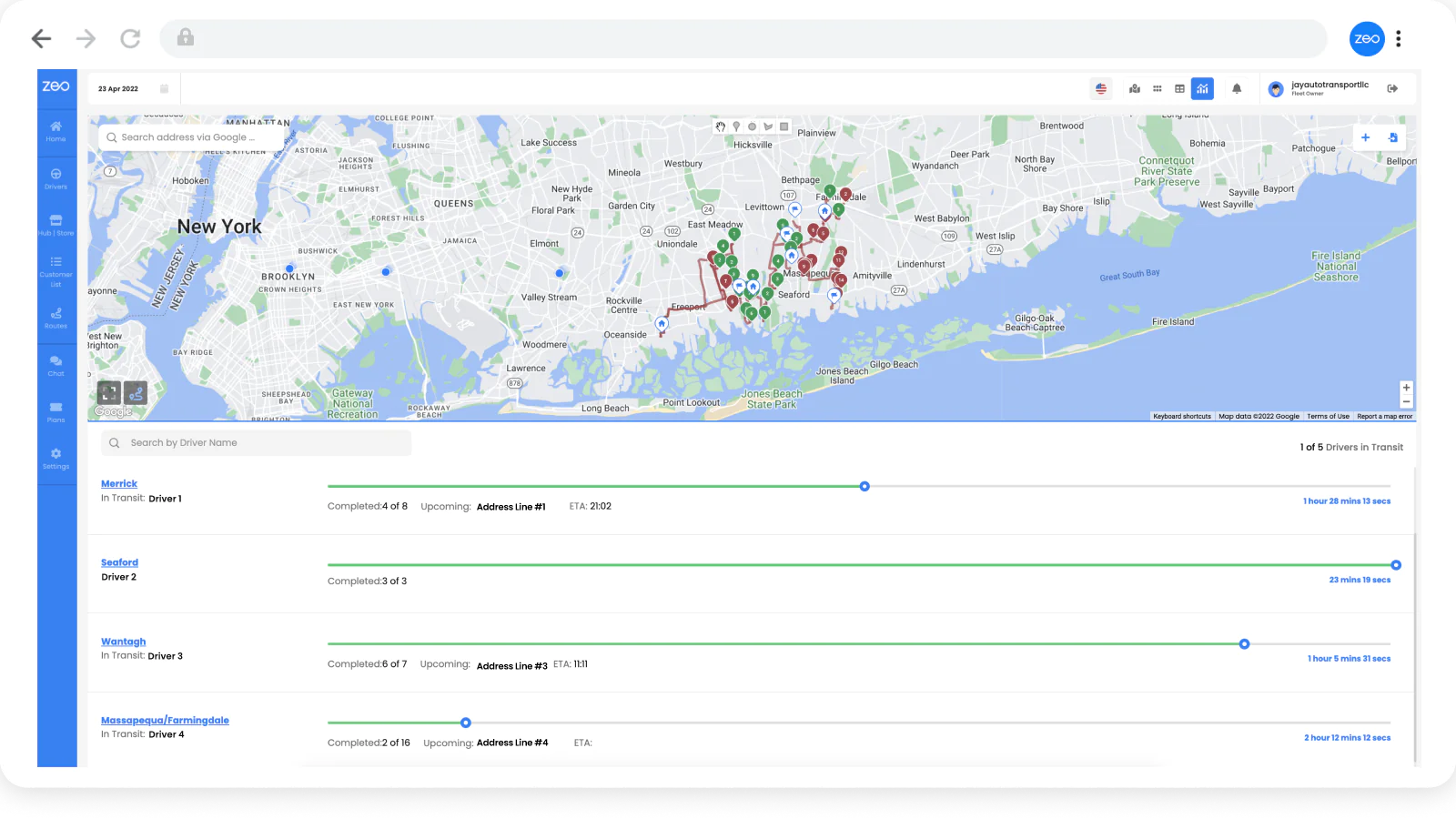The image size is (1456, 819).
Task: Click Search address via Google field
Action: 191,137
